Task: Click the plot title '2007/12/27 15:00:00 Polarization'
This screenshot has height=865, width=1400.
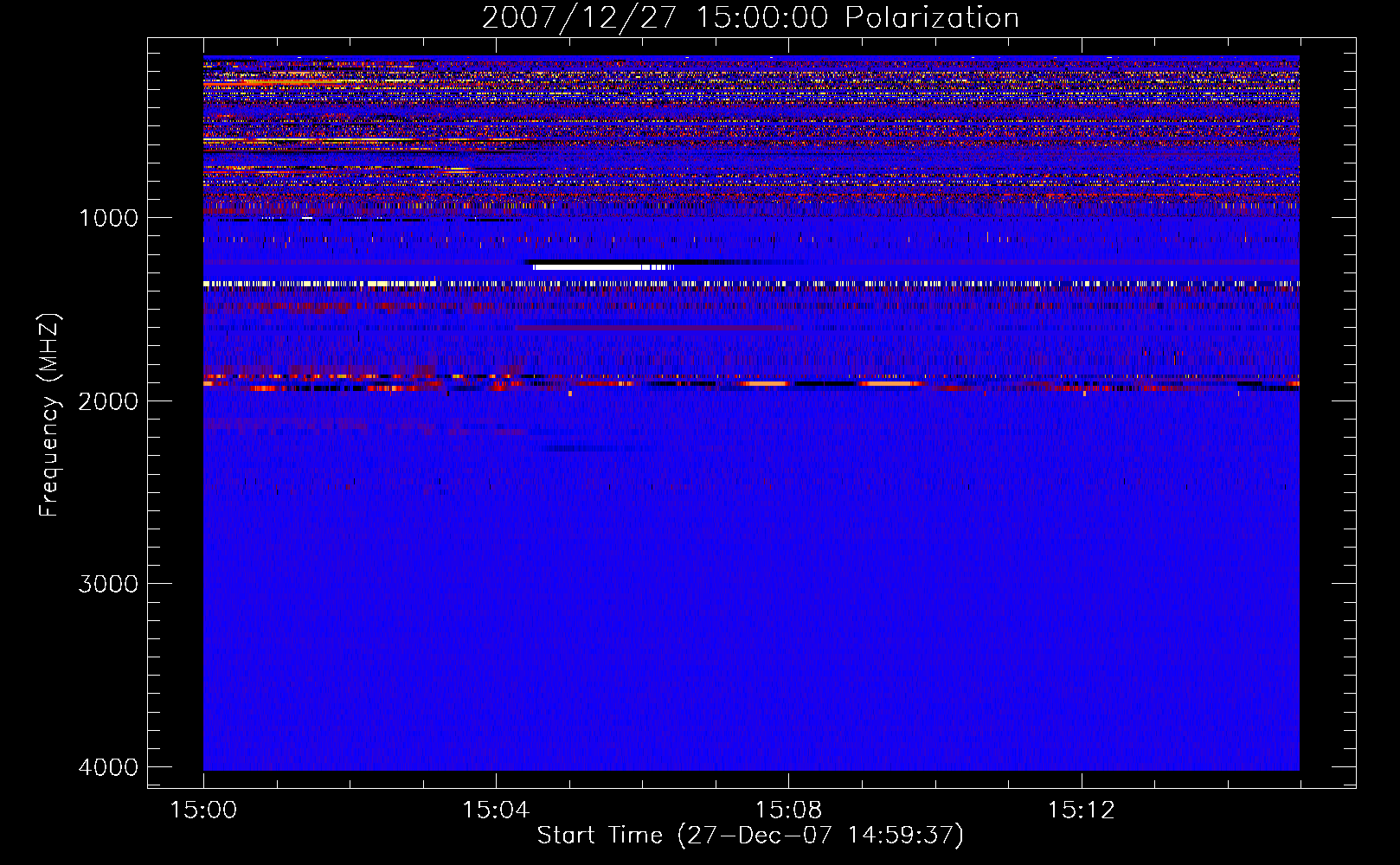Action: (x=750, y=17)
